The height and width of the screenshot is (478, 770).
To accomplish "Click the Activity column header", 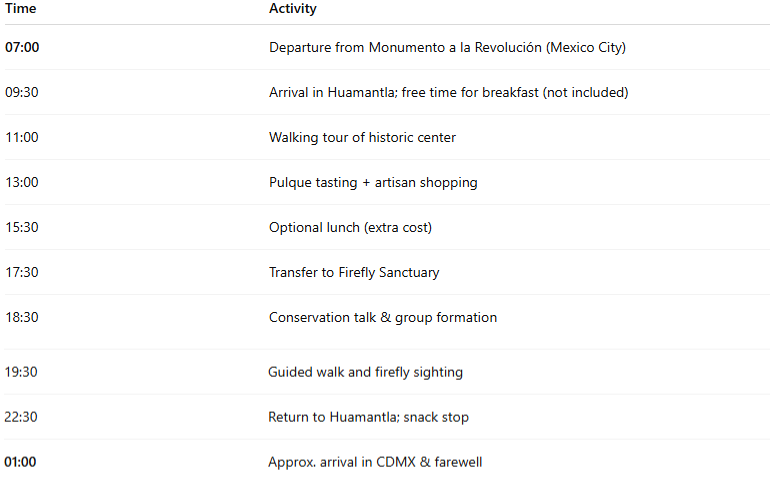I will click(293, 8).
